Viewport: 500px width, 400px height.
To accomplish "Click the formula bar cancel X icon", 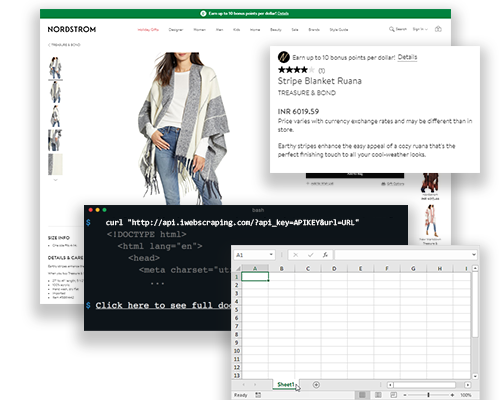I will (295, 255).
